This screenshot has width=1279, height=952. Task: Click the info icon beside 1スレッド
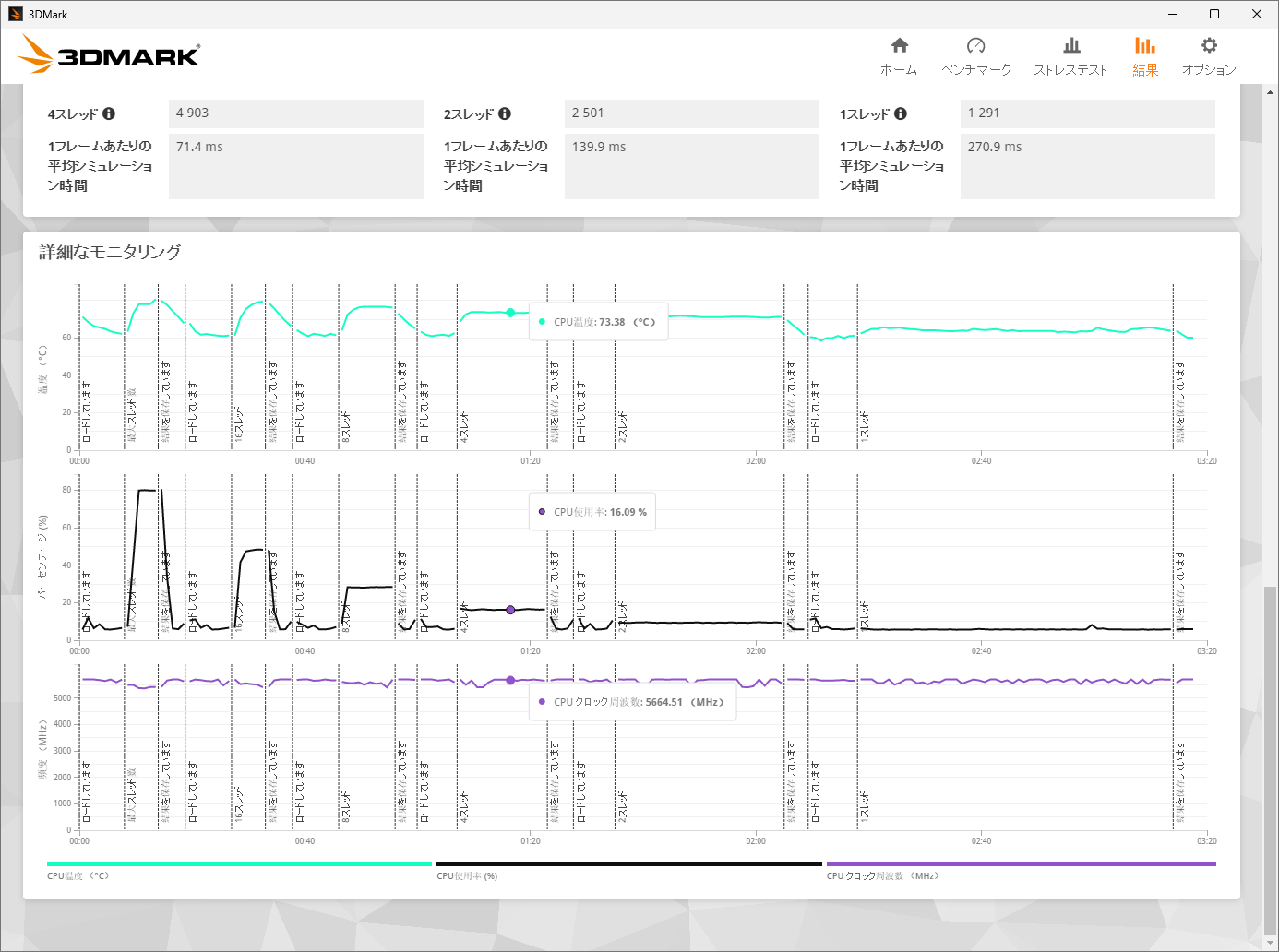coord(901,113)
